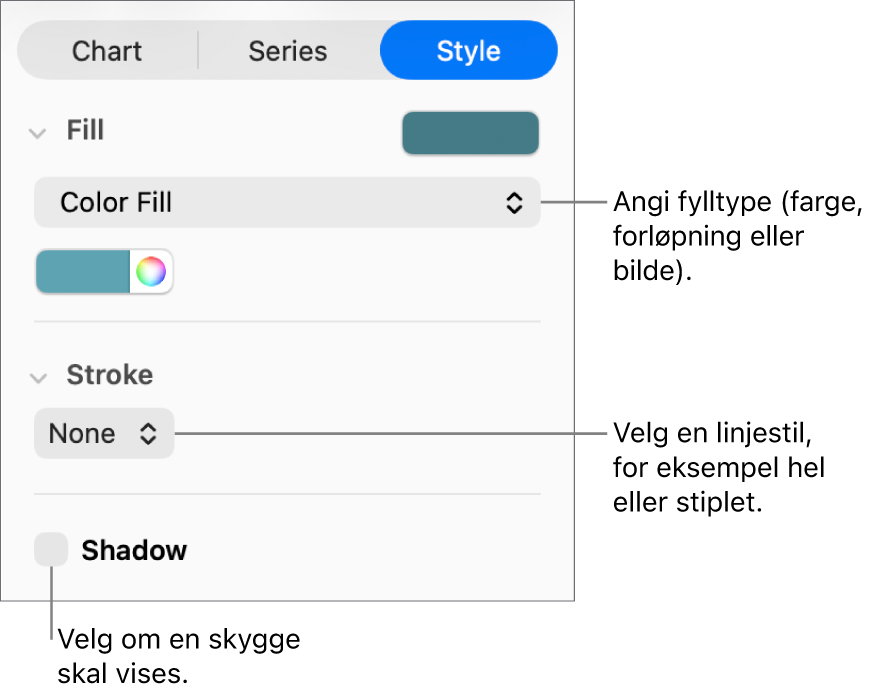Viewport: 870px width, 692px height.
Task: Click the Color Fill up-down arrows
Action: [x=514, y=203]
